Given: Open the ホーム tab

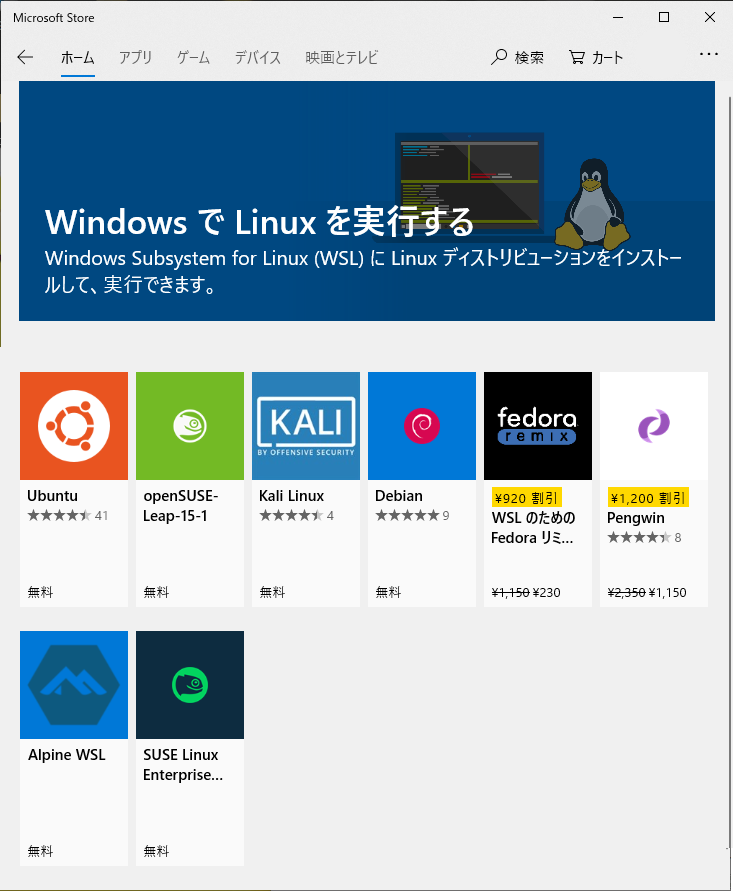Looking at the screenshot, I should click(x=77, y=57).
